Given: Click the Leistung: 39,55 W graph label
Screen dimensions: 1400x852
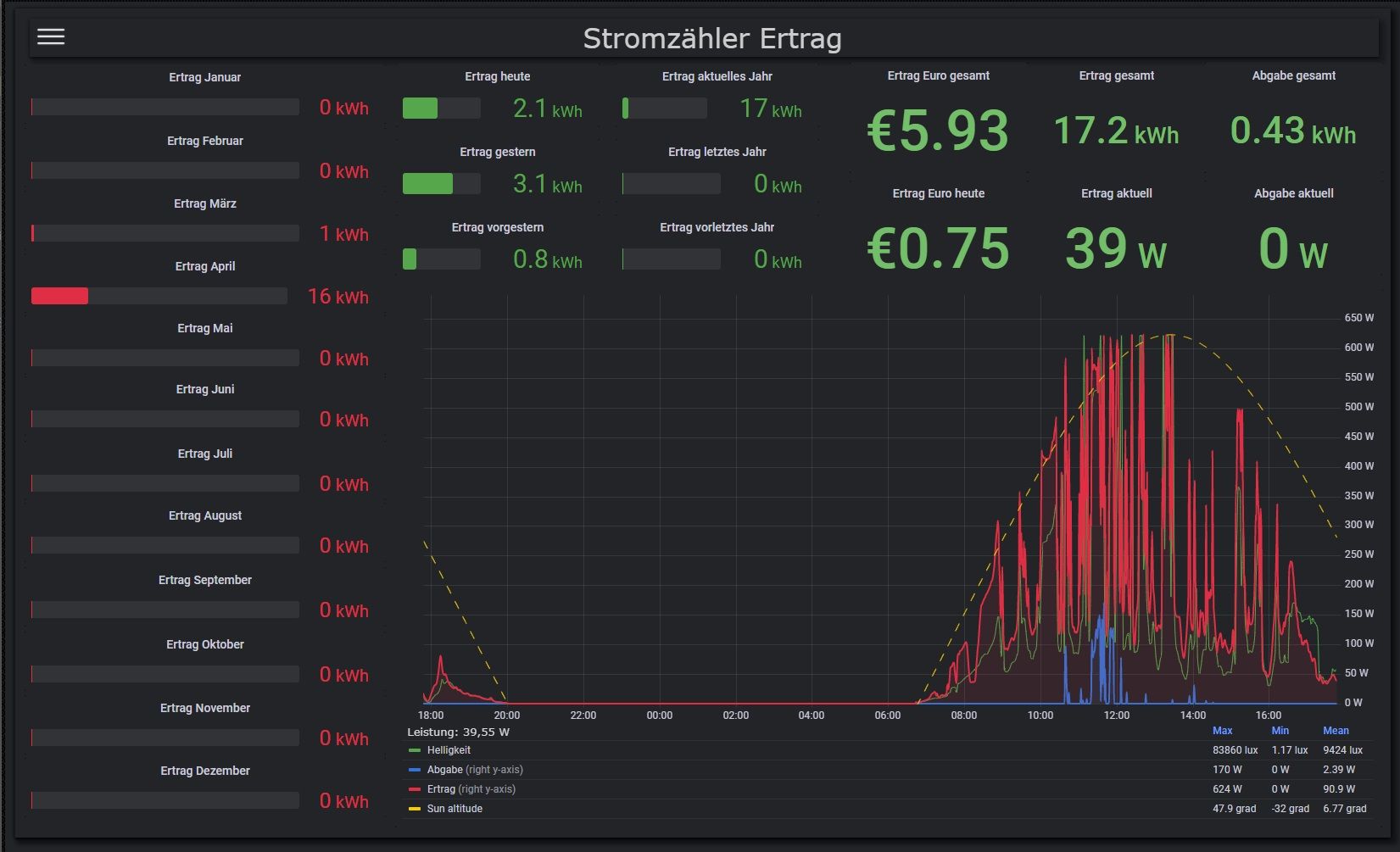Looking at the screenshot, I should coord(458,732).
